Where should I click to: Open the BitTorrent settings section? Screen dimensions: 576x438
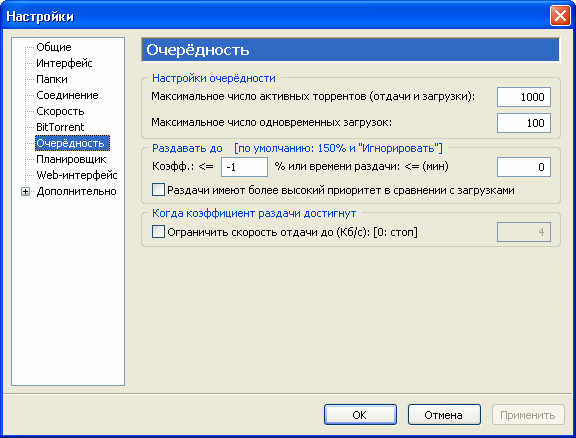coord(60,127)
